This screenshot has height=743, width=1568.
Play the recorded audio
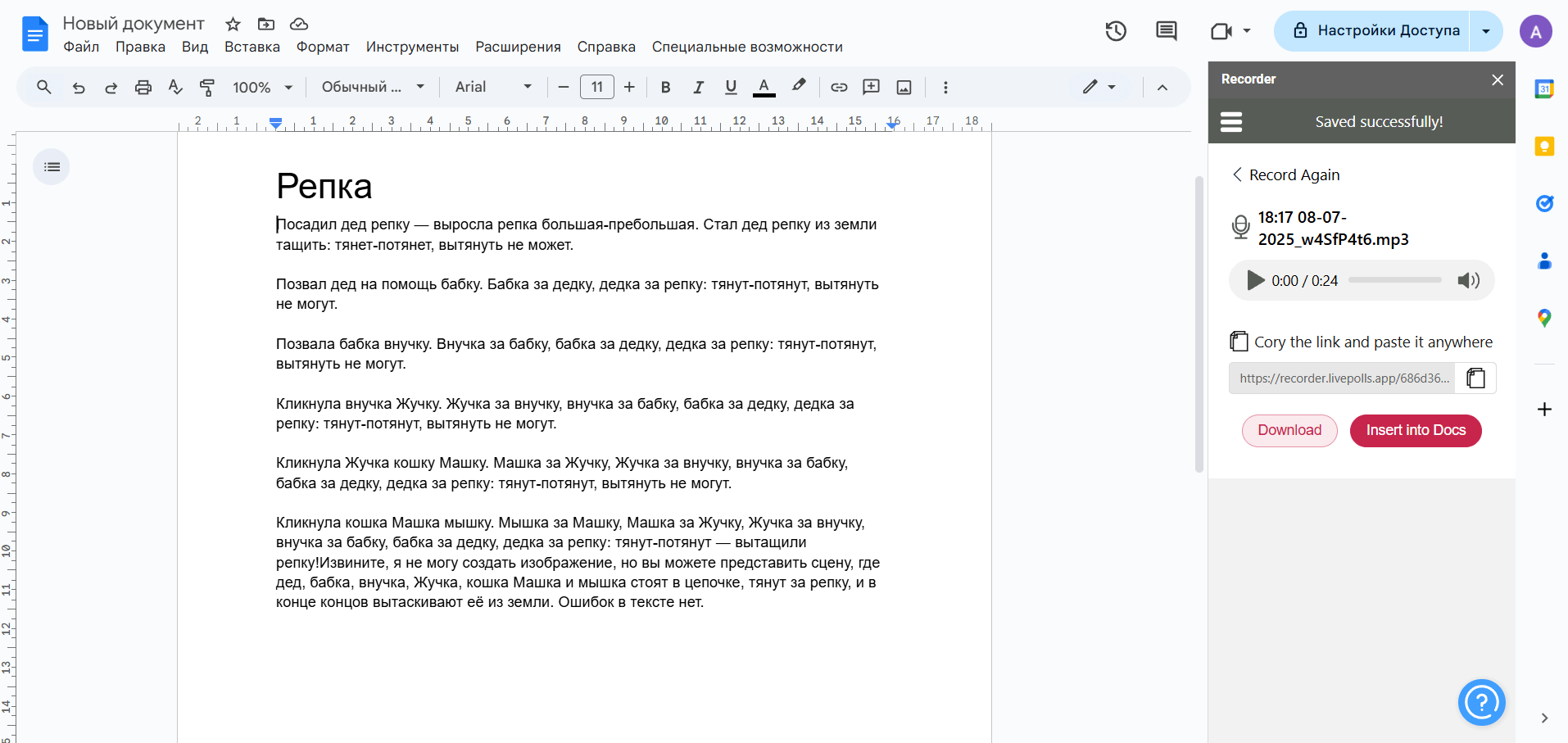(1255, 280)
